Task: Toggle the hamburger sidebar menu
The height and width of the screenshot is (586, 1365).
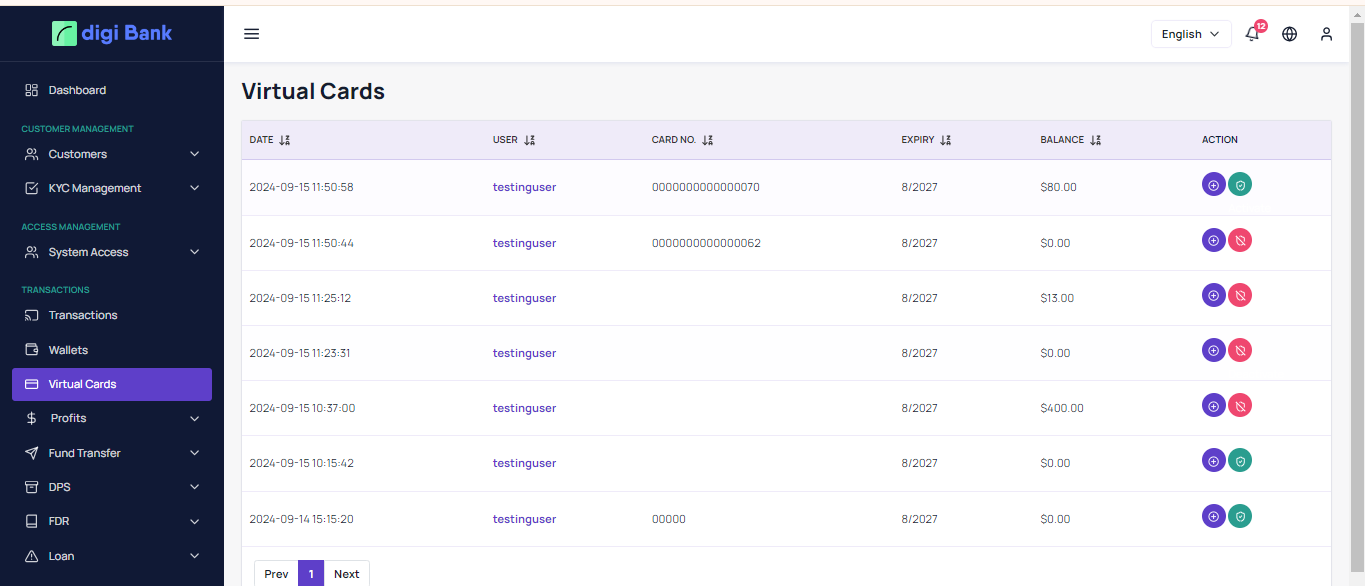Action: tap(252, 34)
